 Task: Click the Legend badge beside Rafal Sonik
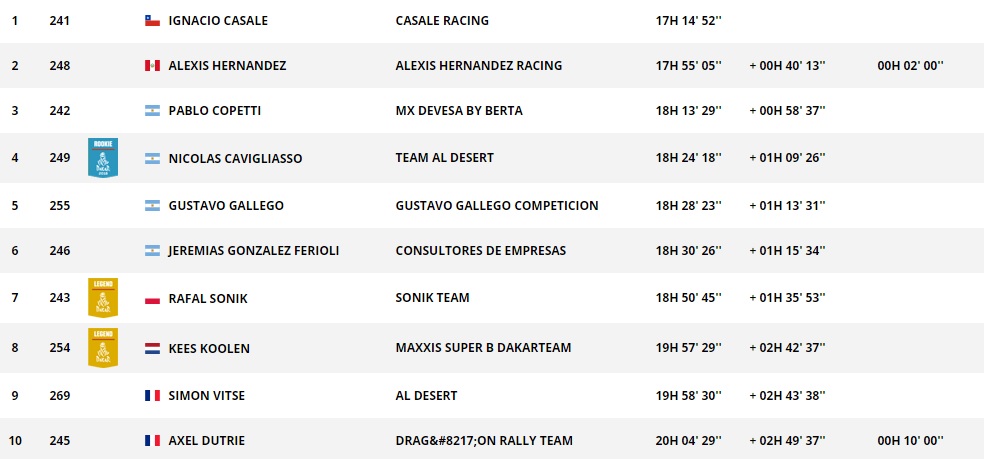click(102, 297)
